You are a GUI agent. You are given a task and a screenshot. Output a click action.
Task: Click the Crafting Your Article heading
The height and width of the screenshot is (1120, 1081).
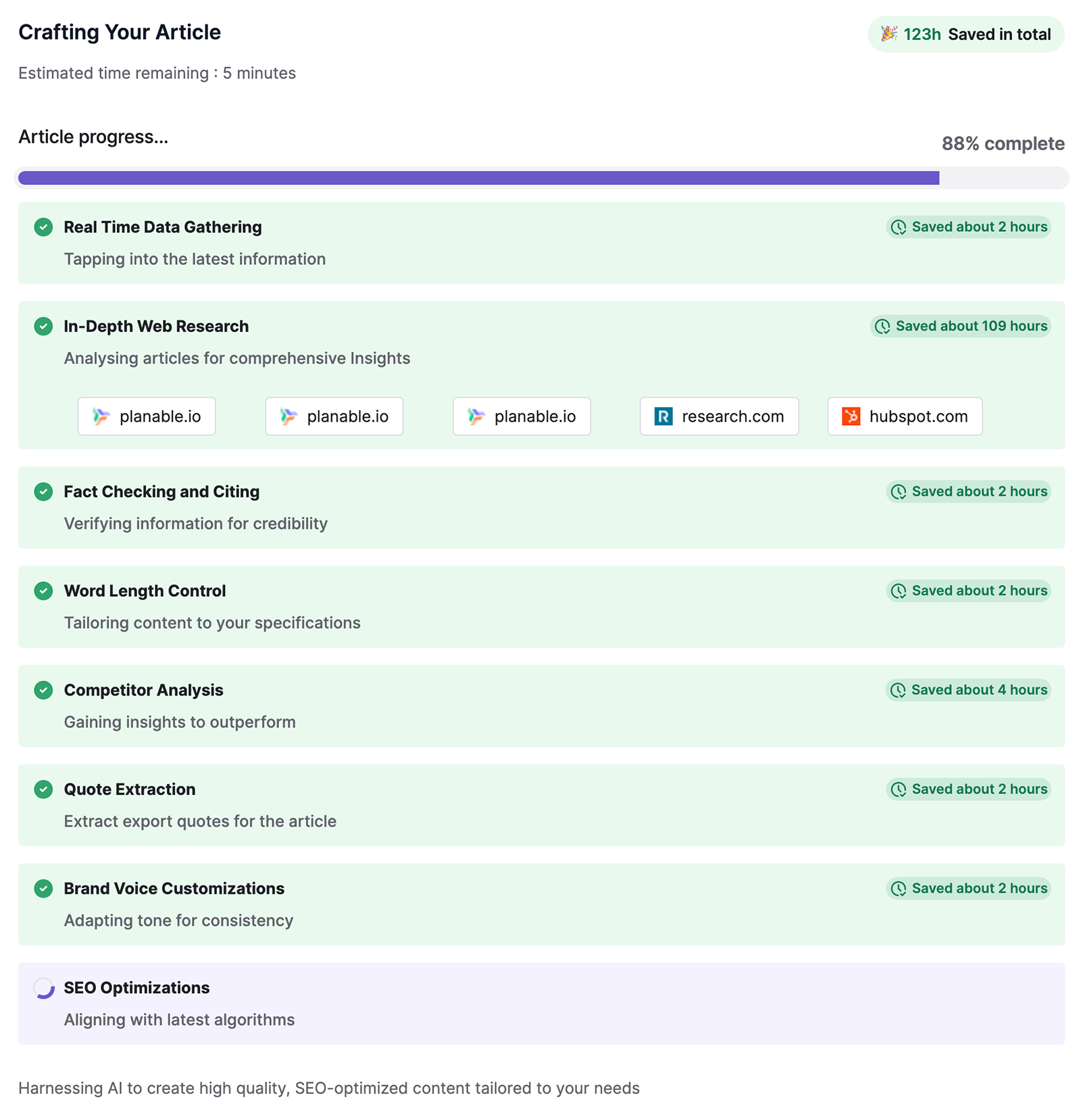120,32
